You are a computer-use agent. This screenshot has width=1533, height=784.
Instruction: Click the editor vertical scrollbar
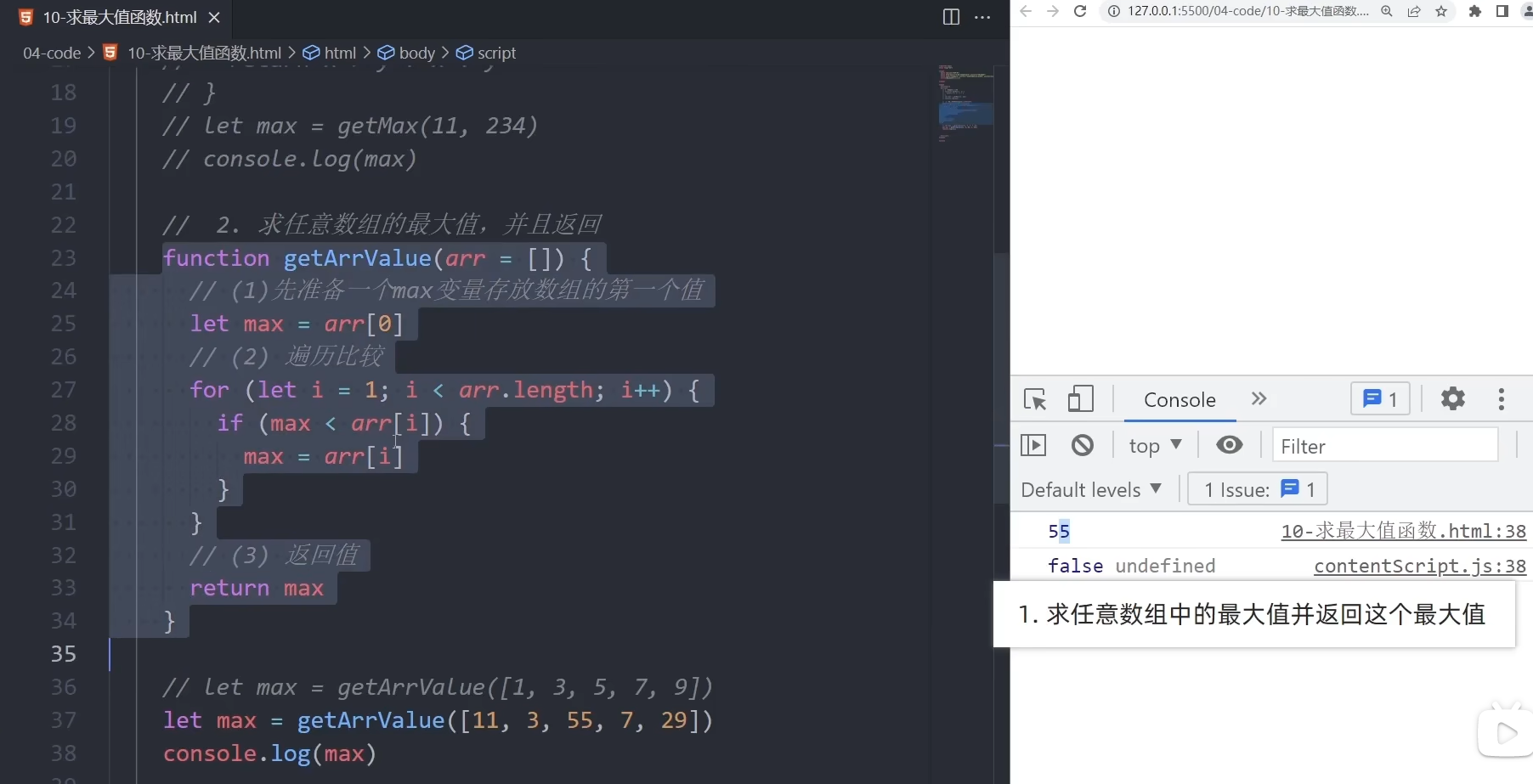tap(1002, 378)
